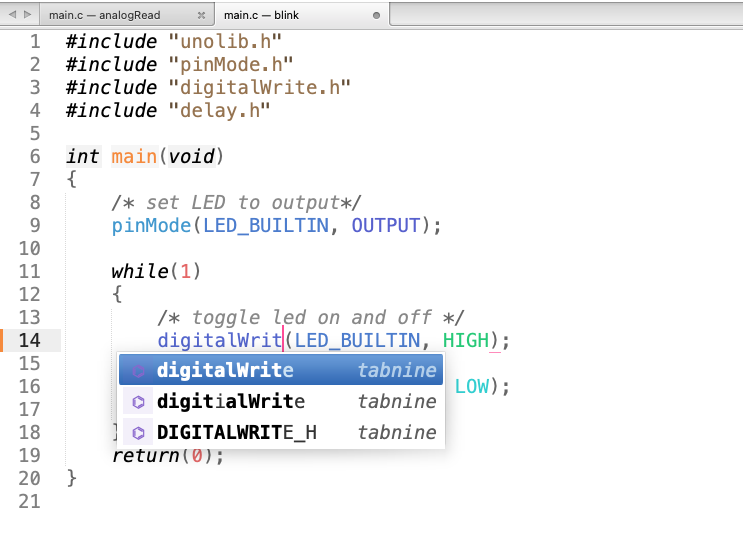Click the OUTPUT constant on line 9

pyautogui.click(x=386, y=226)
